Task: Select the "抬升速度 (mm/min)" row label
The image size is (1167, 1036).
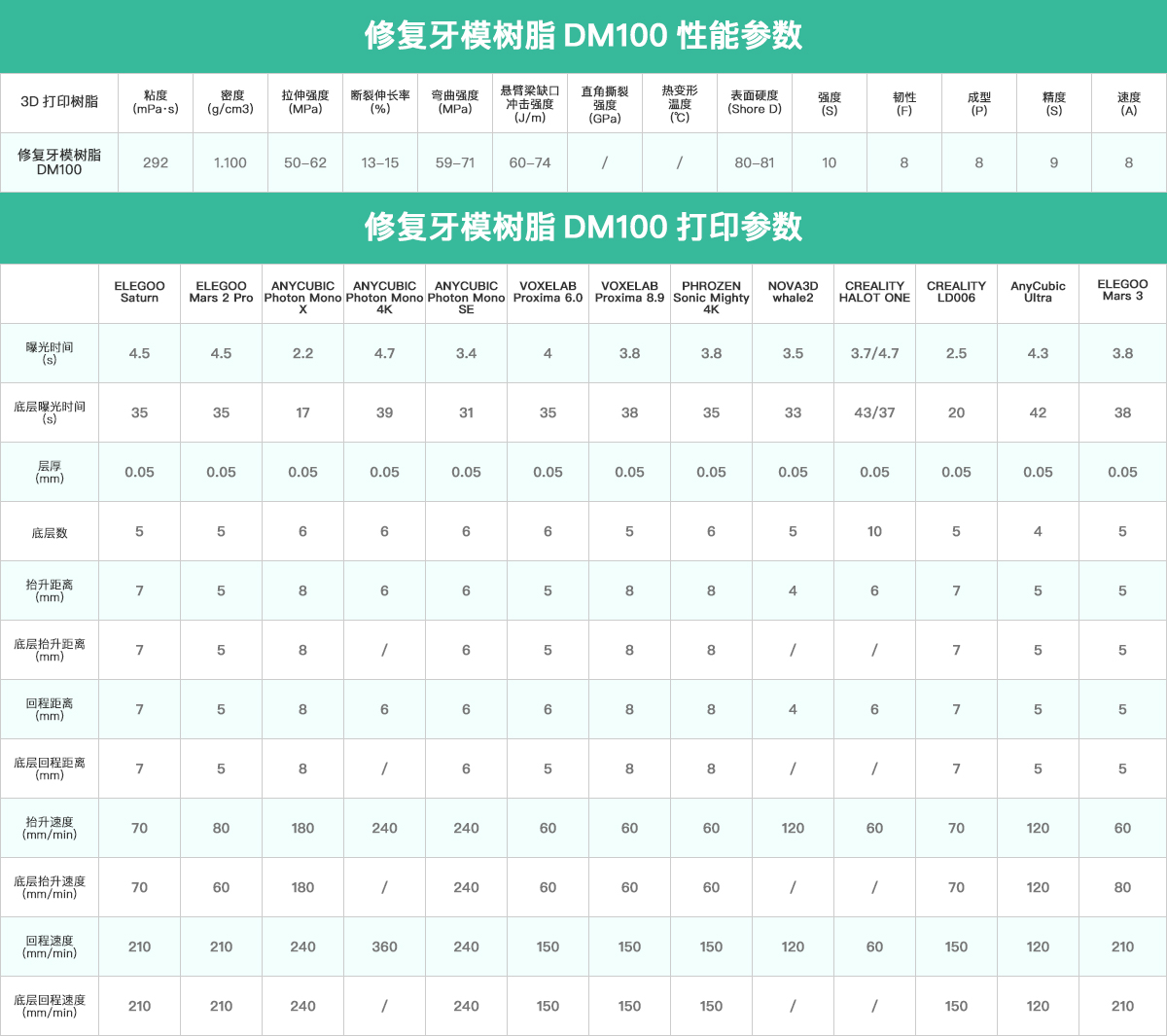Action: tap(50, 828)
